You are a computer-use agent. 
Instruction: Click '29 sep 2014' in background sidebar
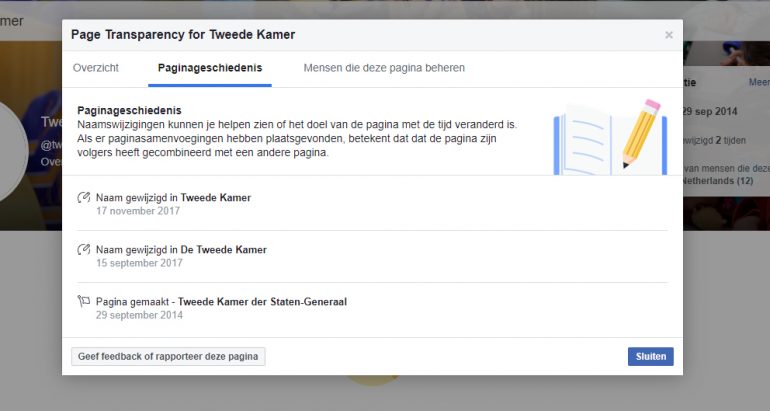[710, 111]
